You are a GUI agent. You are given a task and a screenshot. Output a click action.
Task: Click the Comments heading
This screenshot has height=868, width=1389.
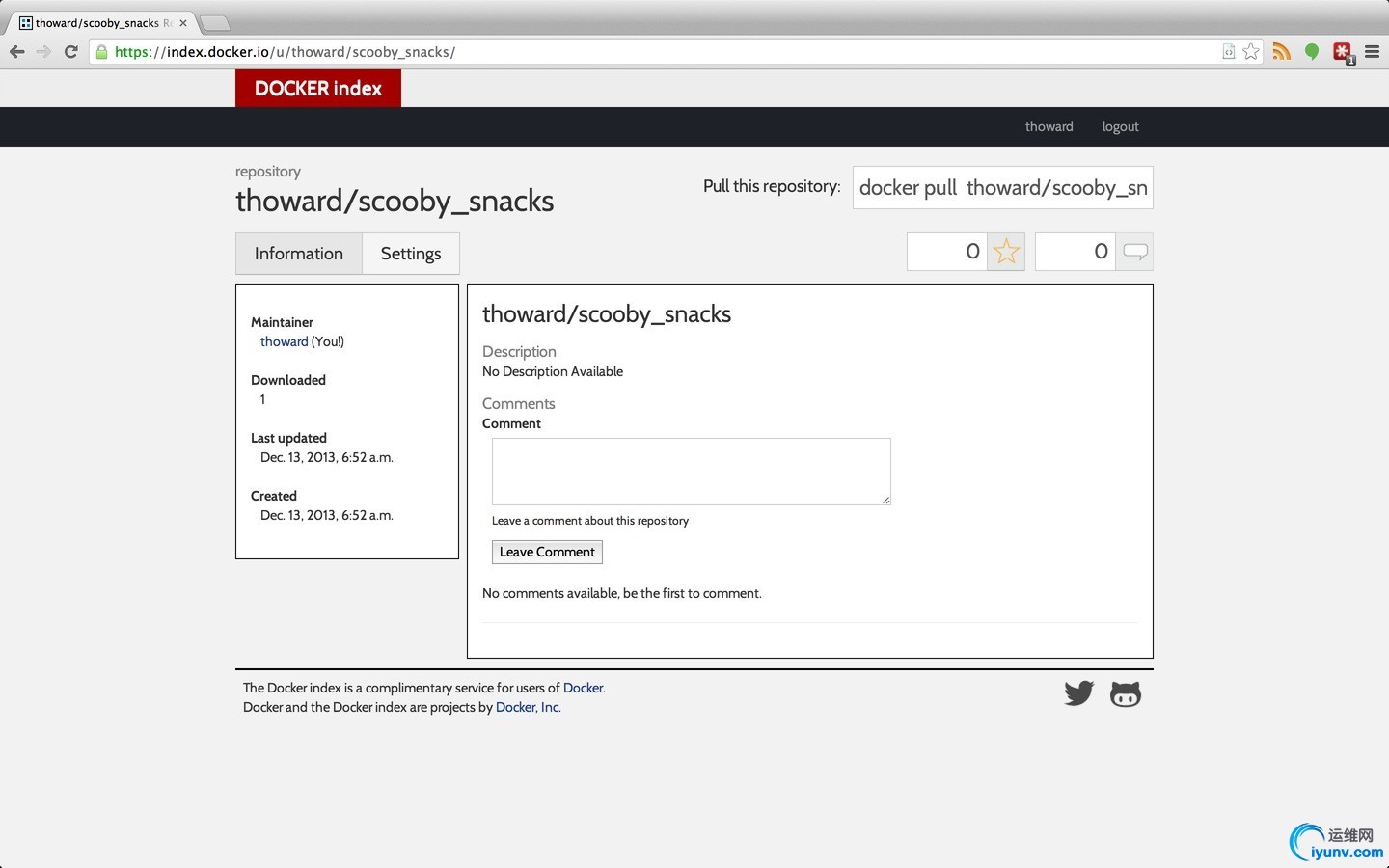(519, 404)
